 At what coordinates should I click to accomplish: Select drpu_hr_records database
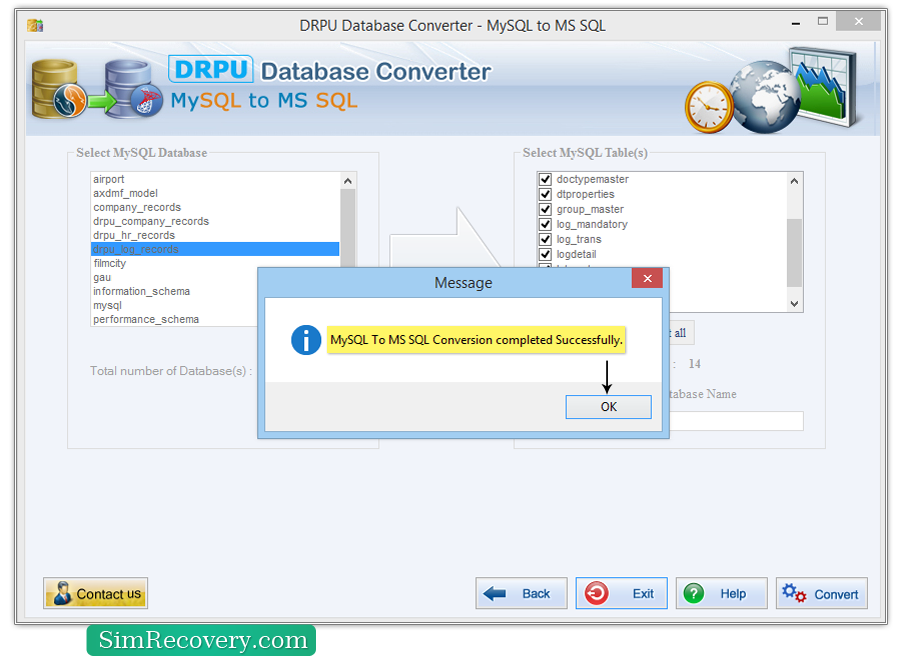click(215, 235)
